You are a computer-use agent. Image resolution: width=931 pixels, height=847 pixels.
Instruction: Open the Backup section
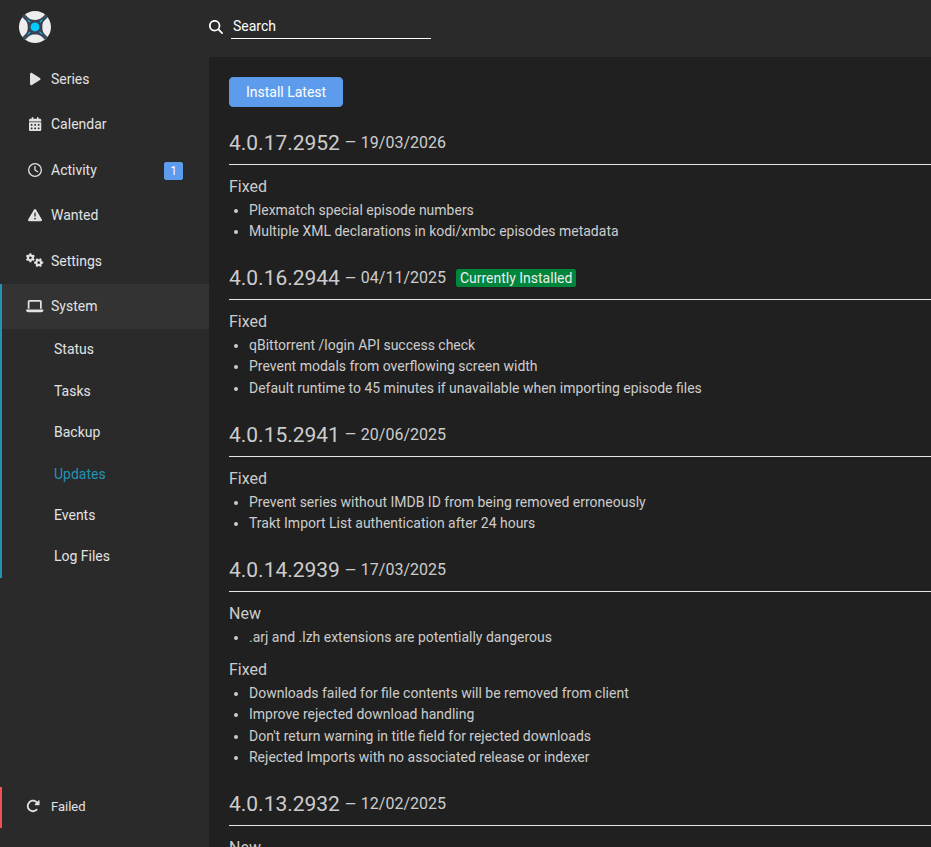coord(77,432)
